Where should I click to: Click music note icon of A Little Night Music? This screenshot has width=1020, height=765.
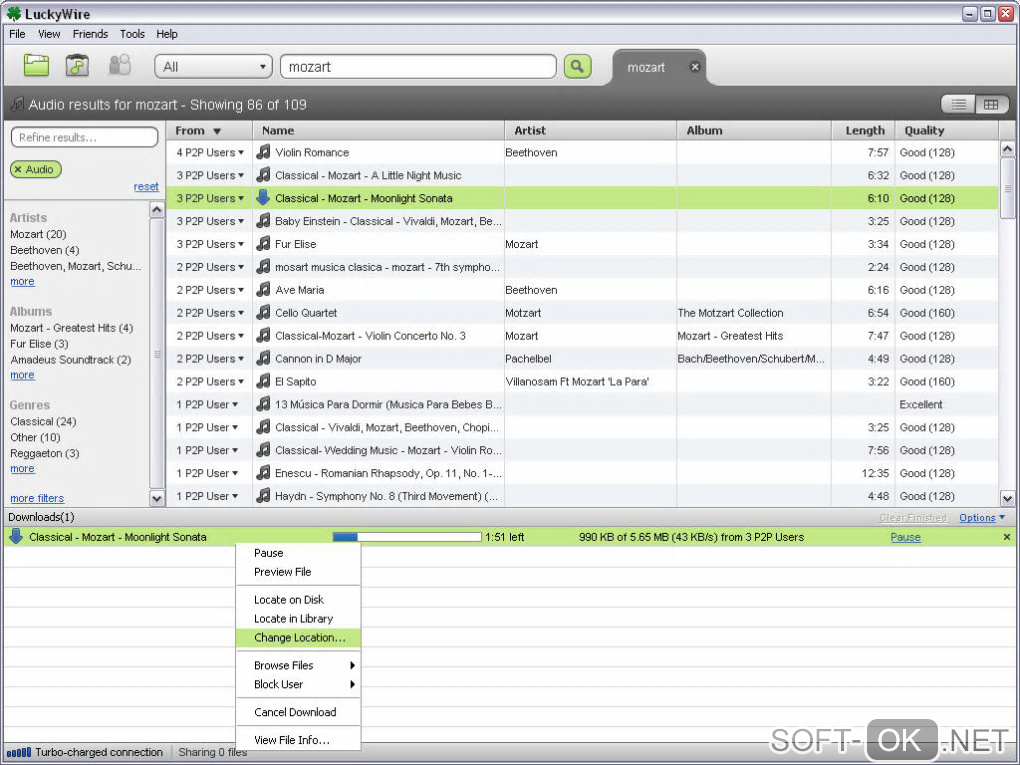(263, 175)
